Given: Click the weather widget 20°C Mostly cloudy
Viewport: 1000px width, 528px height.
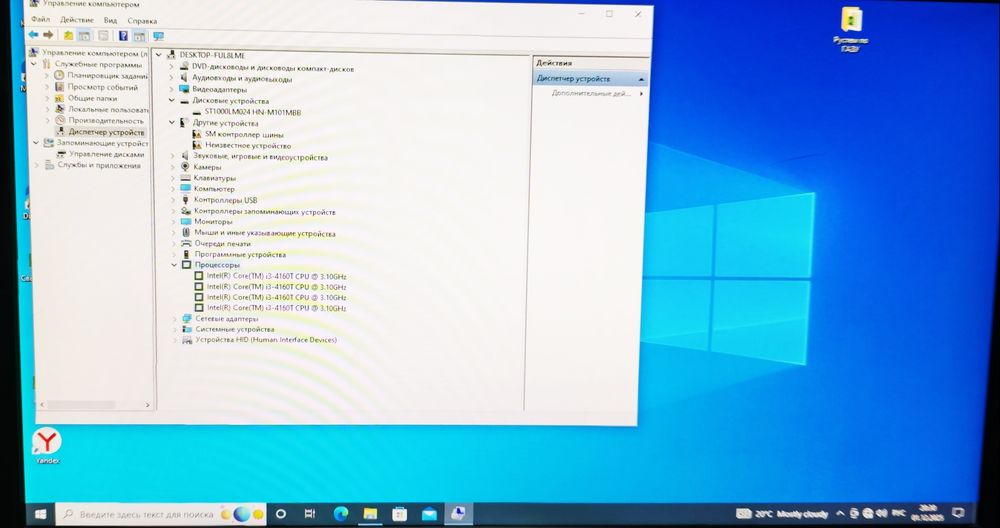Looking at the screenshot, I should pos(783,513).
